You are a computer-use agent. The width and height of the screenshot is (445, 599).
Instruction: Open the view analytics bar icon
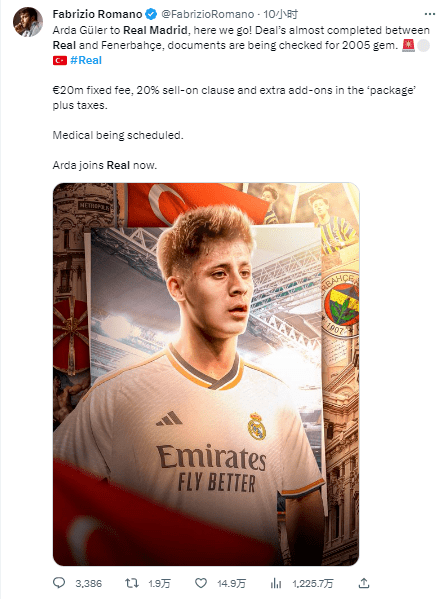tap(276, 583)
